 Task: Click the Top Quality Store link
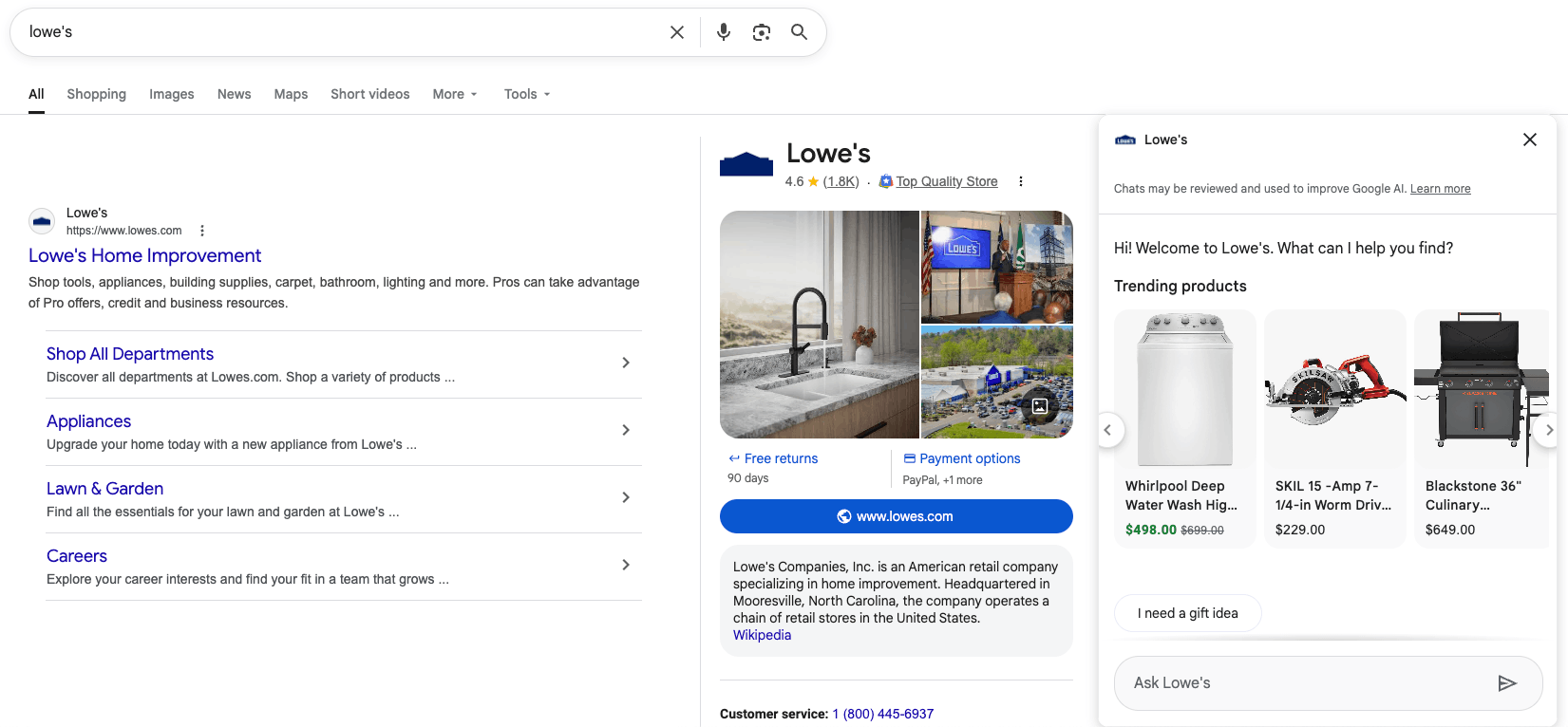coord(947,181)
